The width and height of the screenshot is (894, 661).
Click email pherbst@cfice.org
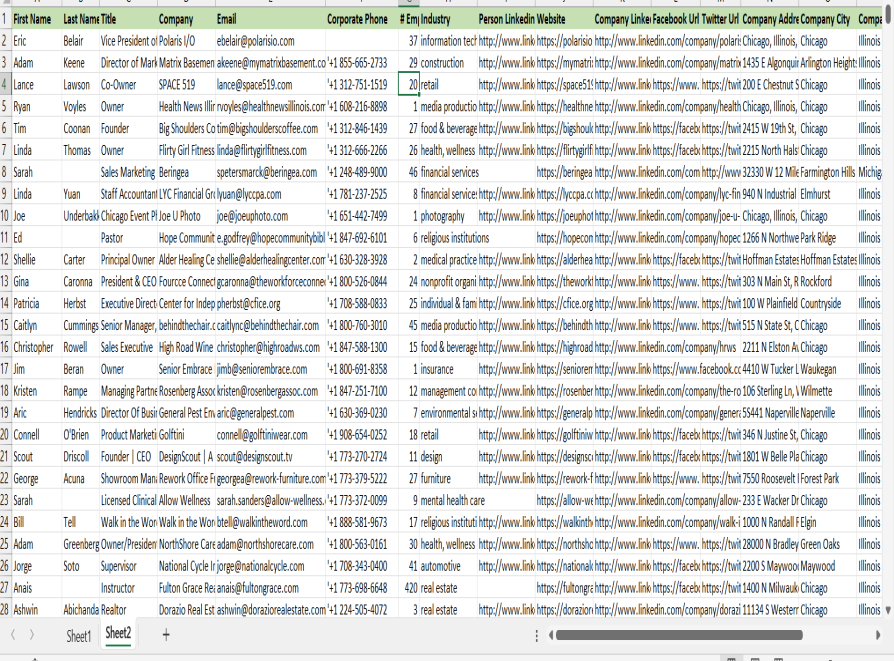click(270, 303)
